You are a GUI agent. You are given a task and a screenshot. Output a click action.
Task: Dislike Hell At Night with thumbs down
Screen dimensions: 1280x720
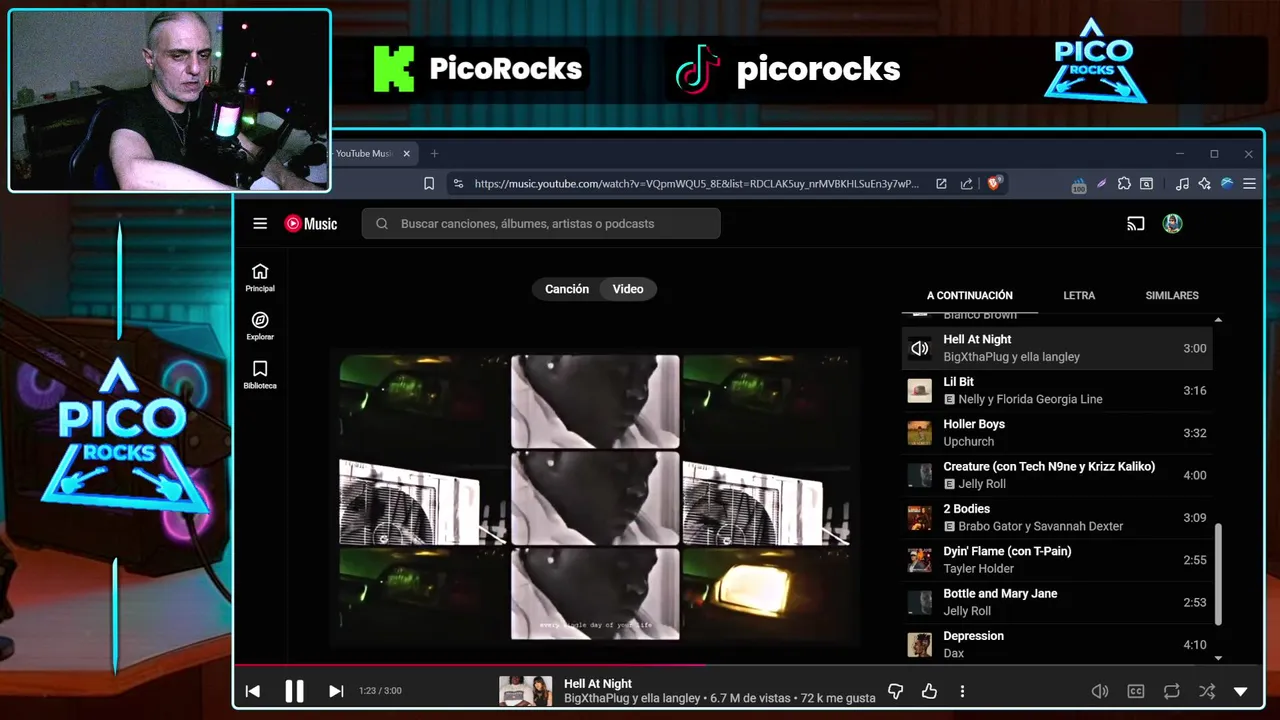pyautogui.click(x=896, y=691)
